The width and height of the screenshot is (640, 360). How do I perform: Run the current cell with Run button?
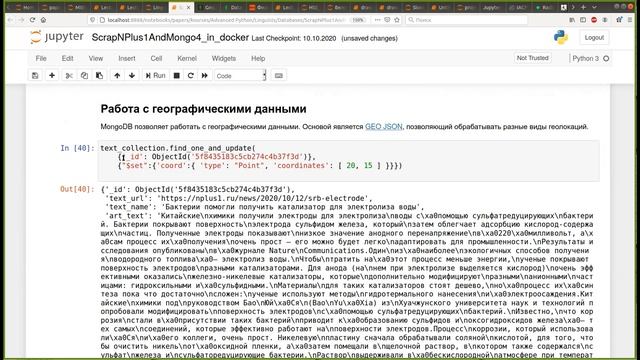pyautogui.click(x=156, y=76)
